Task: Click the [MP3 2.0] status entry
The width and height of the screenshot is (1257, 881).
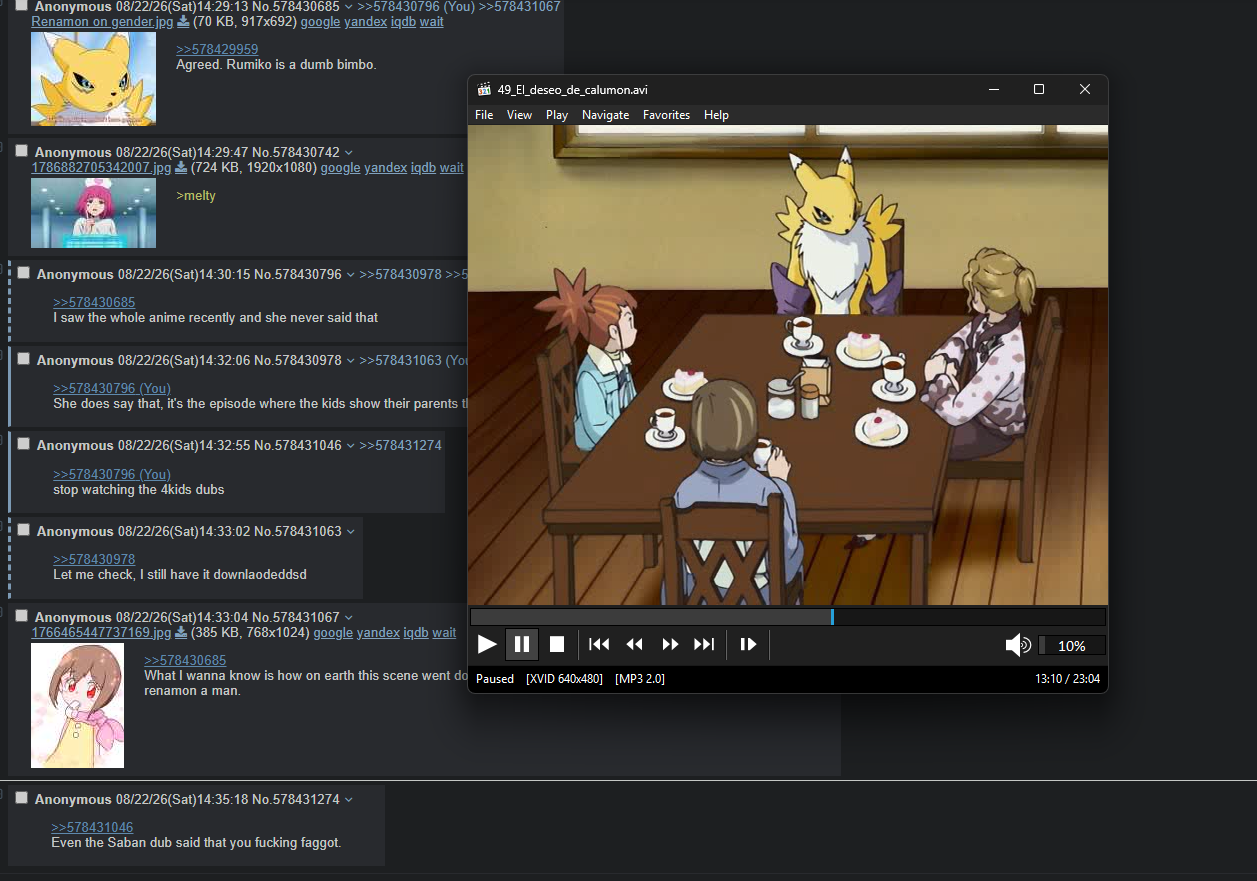Action: pyautogui.click(x=640, y=679)
